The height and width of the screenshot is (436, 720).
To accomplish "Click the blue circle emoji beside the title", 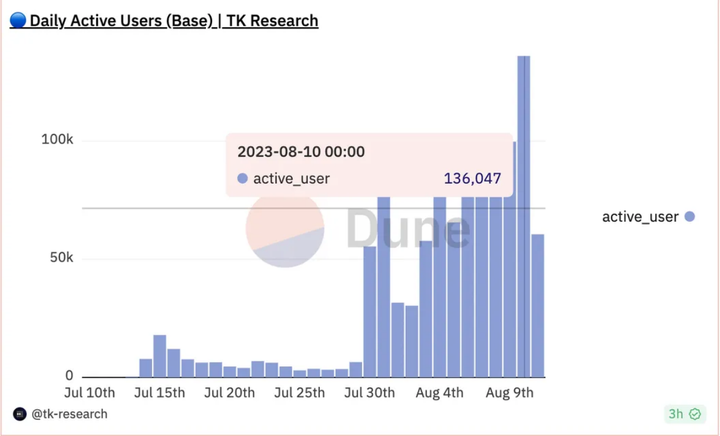I will [18, 21].
